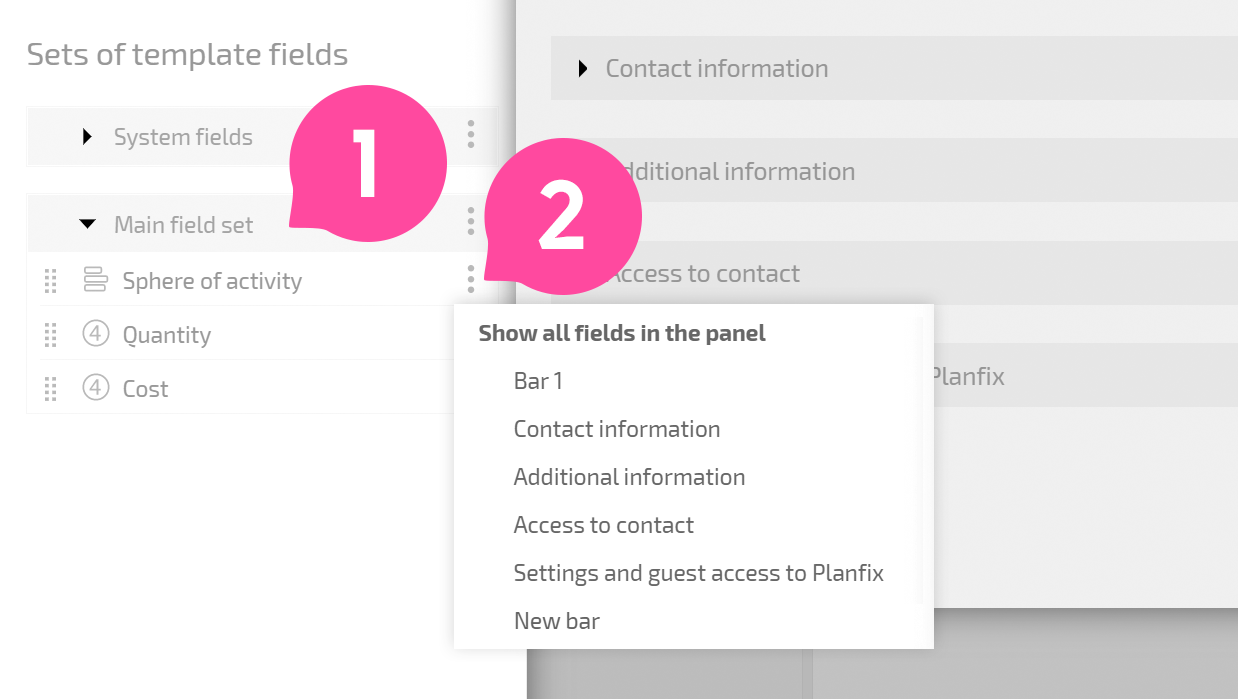Click the Cost number-type icon

point(95,388)
